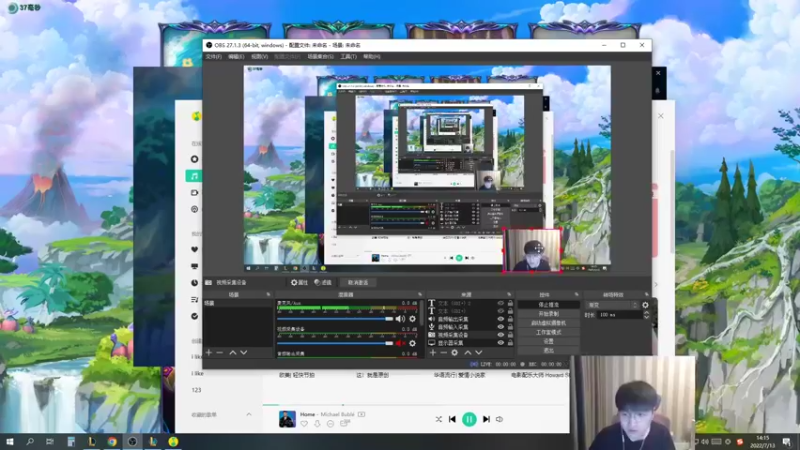Like the song Home with the heart icon
Screen dimensions: 800x450
[304, 423]
